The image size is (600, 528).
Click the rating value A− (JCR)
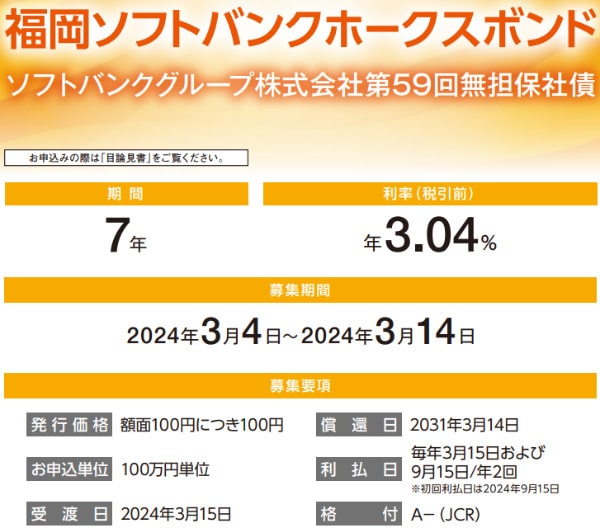445,515
